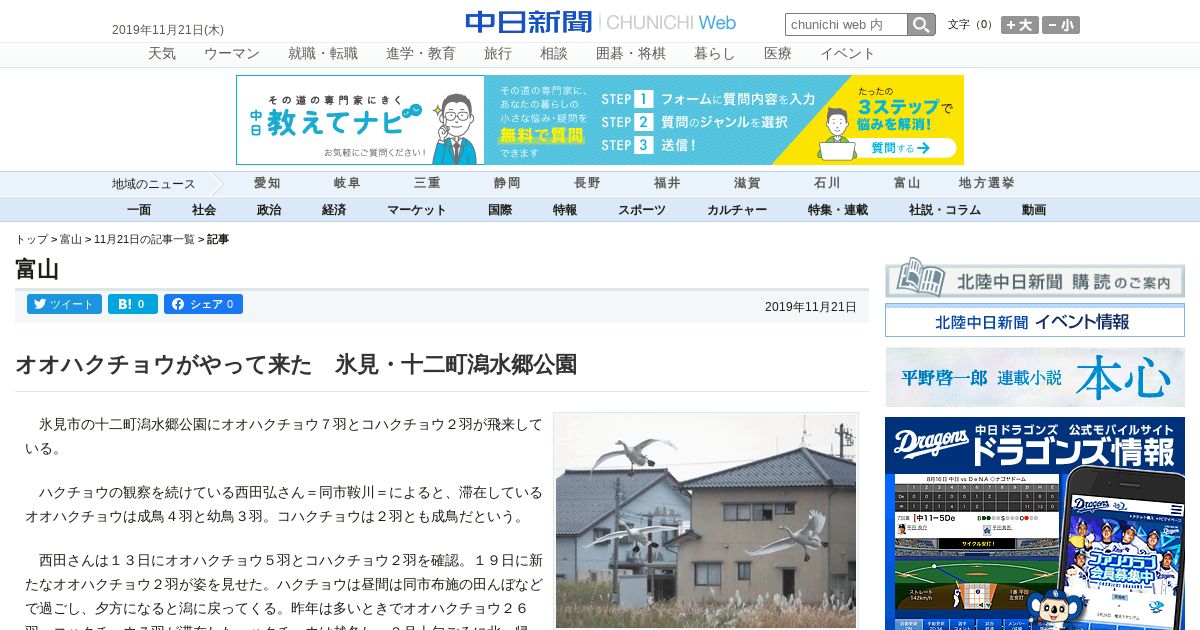Open the 天気 top menu item
This screenshot has width=1200, height=630.
162,54
